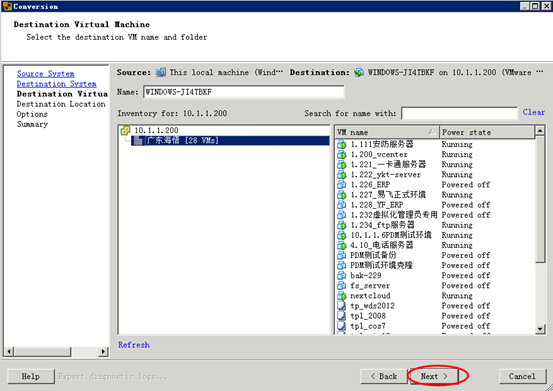Click the Cancel button
The width and height of the screenshot is (553, 391).
coord(522,376)
